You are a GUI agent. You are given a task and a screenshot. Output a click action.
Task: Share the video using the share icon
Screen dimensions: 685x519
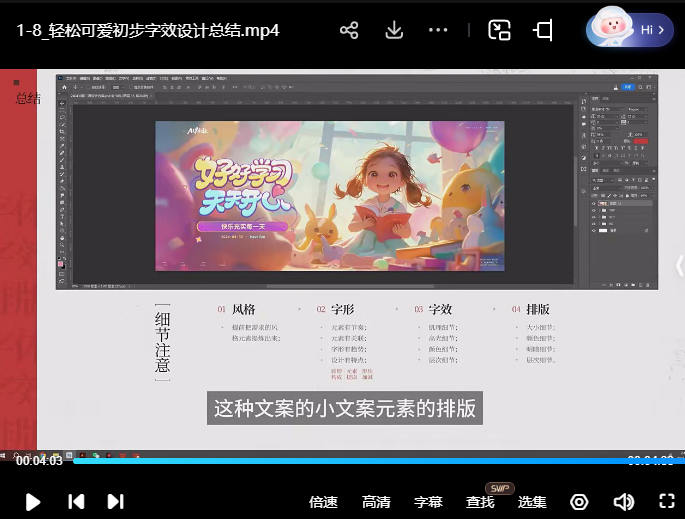[349, 30]
